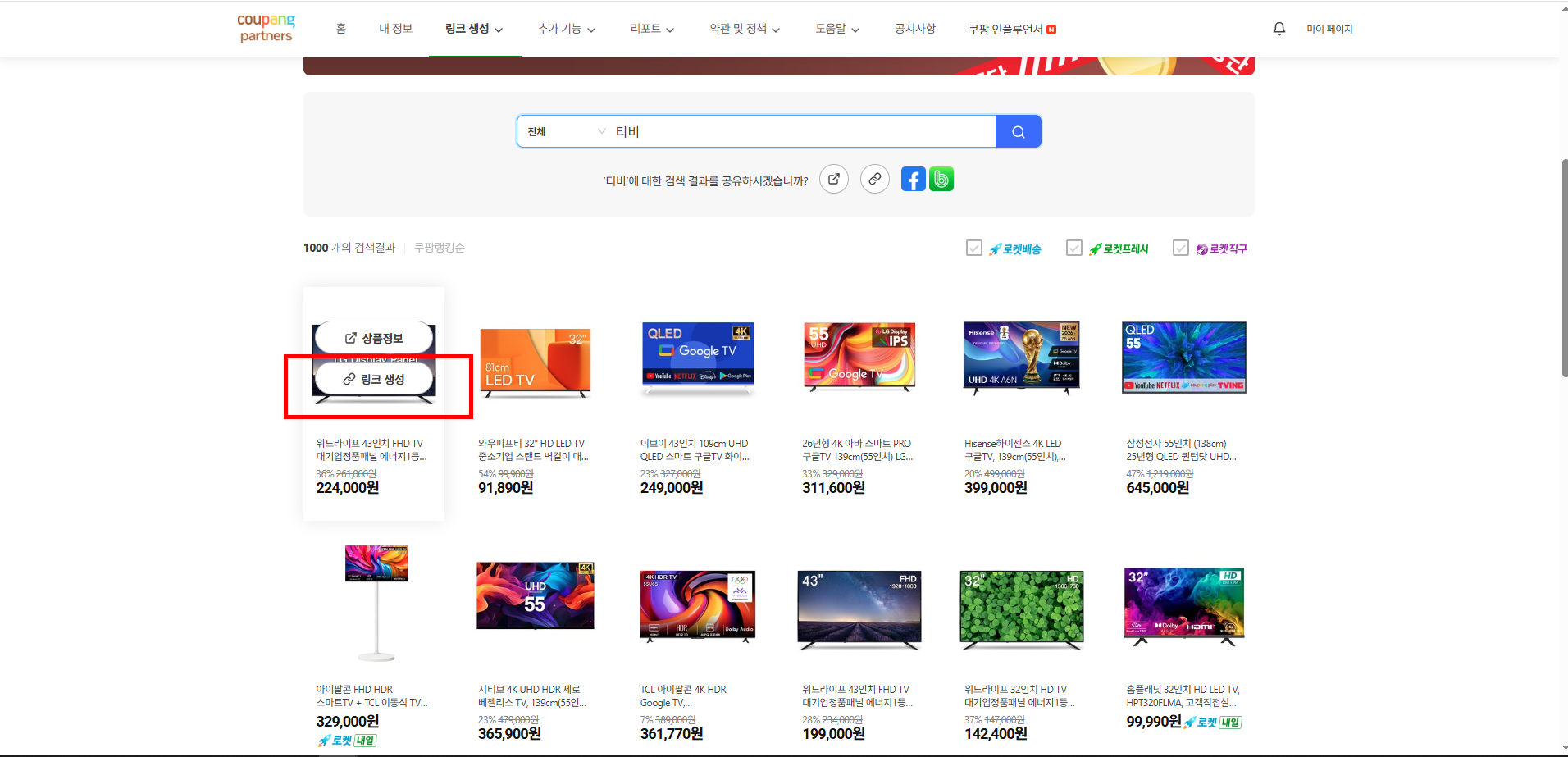
Task: Click the price 249,000원
Action: [672, 488]
